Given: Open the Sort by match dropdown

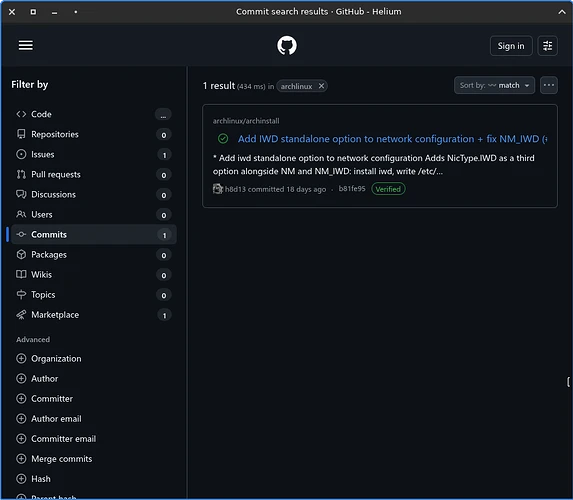Looking at the screenshot, I should click(494, 85).
